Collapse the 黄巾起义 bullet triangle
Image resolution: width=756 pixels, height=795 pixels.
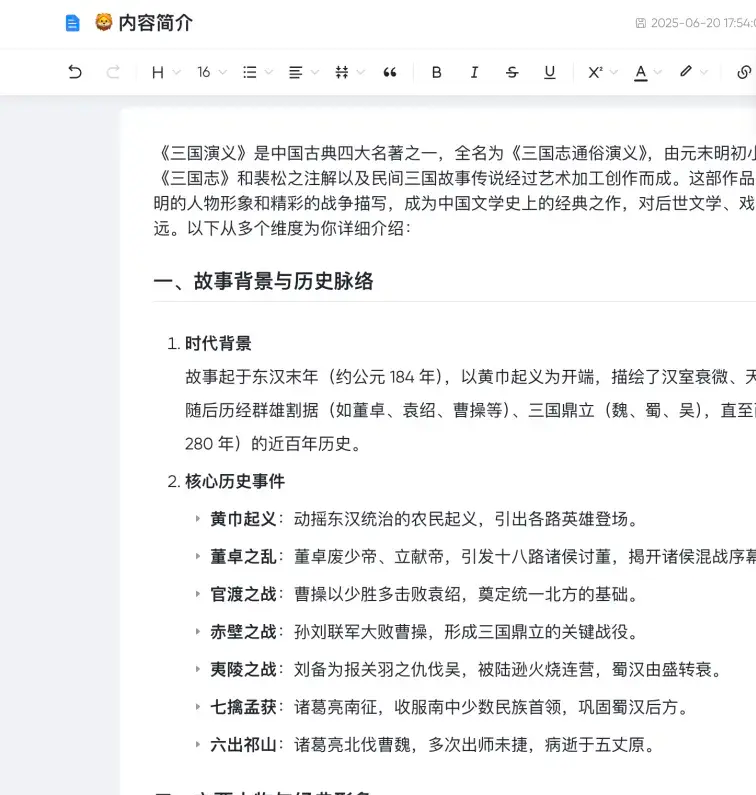198,519
